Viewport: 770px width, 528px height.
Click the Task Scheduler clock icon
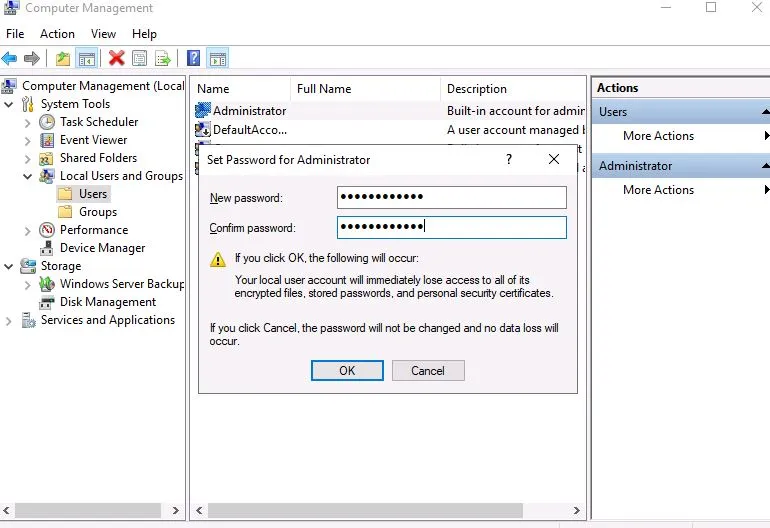coord(47,122)
